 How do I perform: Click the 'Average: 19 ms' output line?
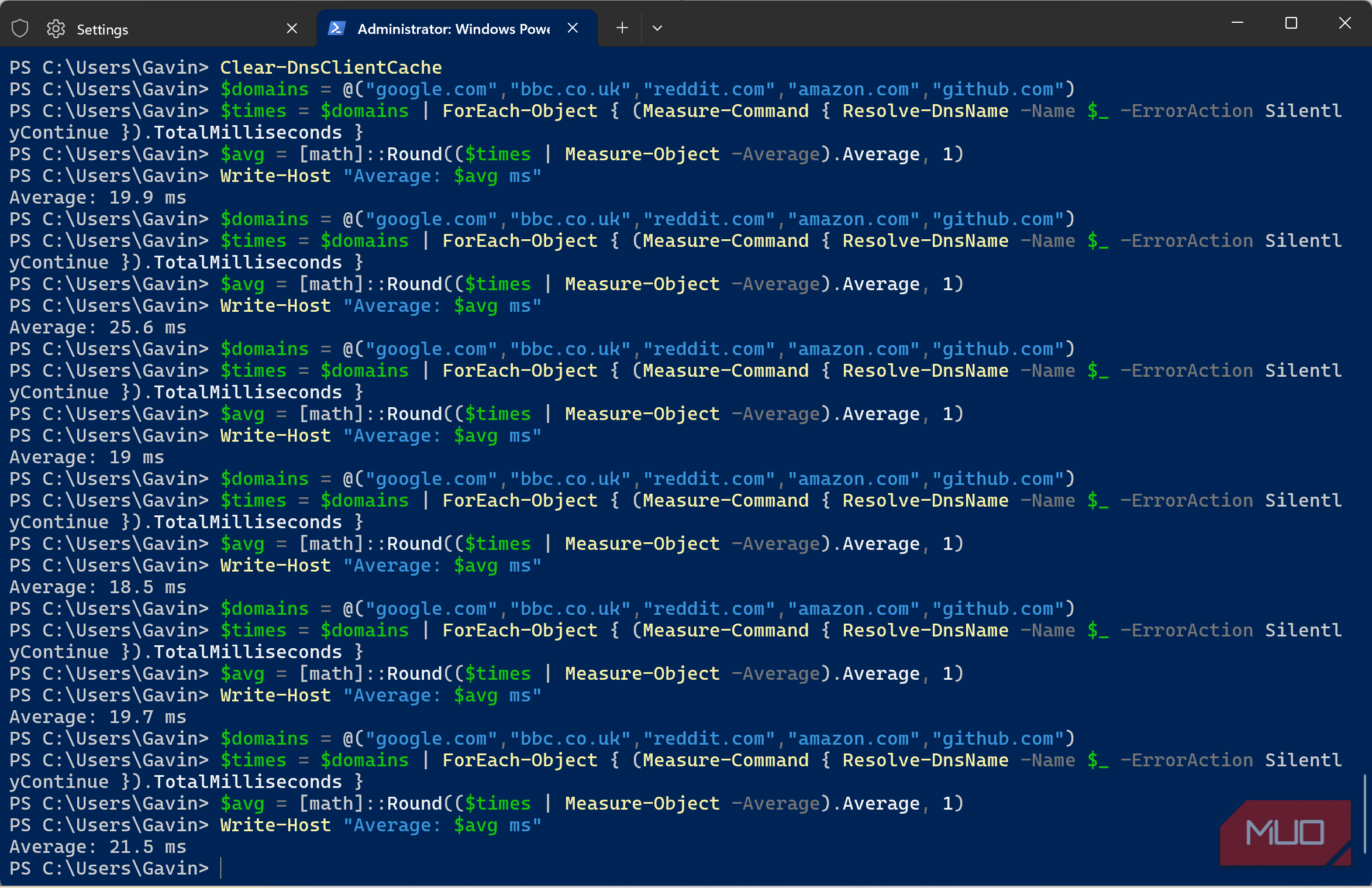[87, 457]
